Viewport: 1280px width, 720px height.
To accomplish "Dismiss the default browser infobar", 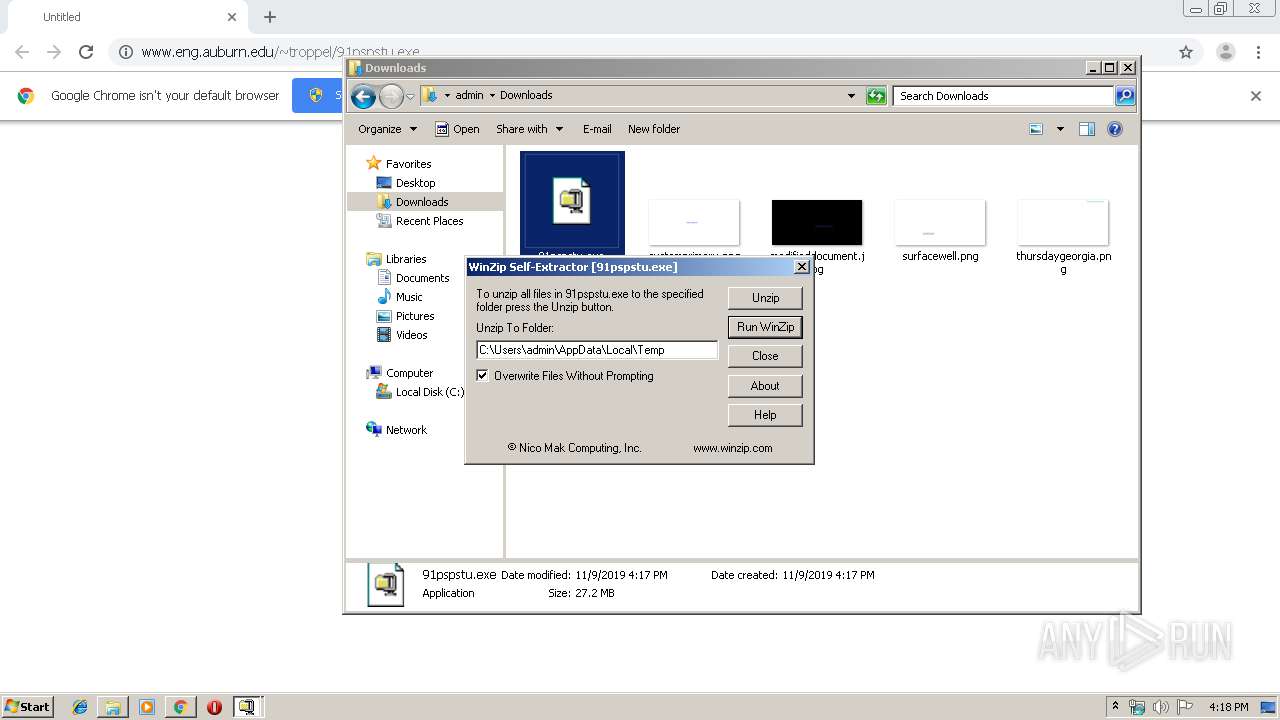I will (x=1256, y=96).
